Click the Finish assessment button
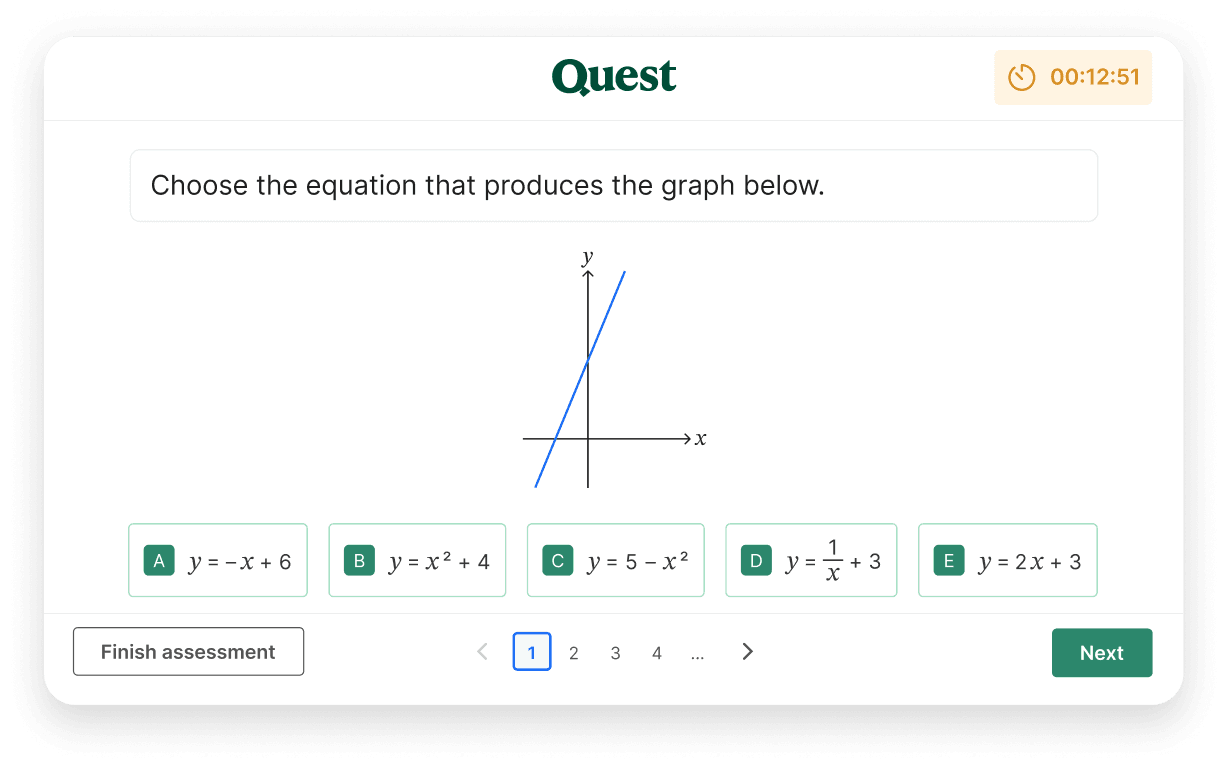This screenshot has height=765, width=1225. coord(188,652)
